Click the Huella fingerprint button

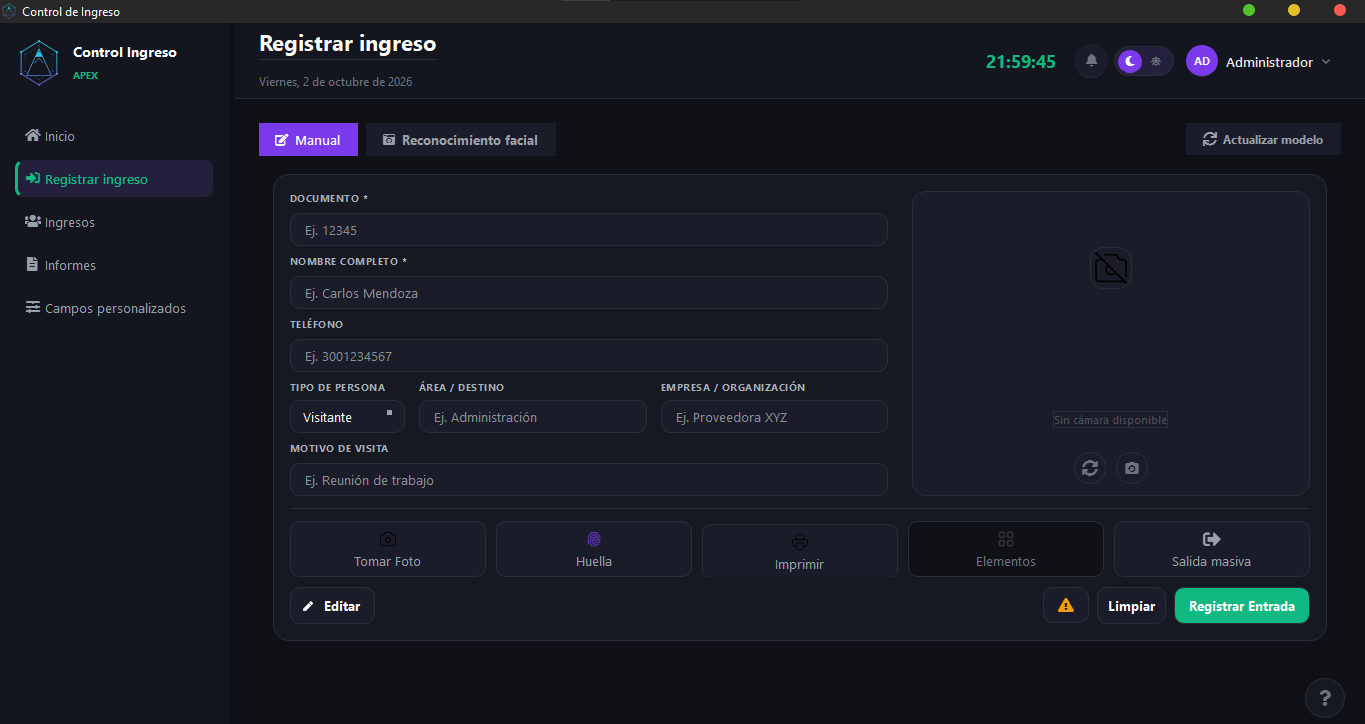click(594, 549)
